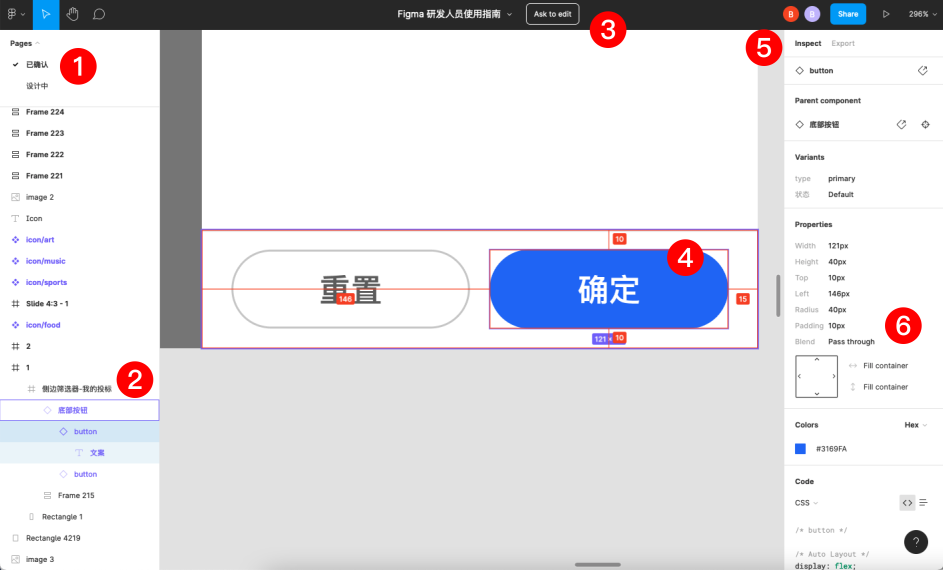Click the #3169FA blue color swatch
The image size is (943, 570).
(800, 449)
